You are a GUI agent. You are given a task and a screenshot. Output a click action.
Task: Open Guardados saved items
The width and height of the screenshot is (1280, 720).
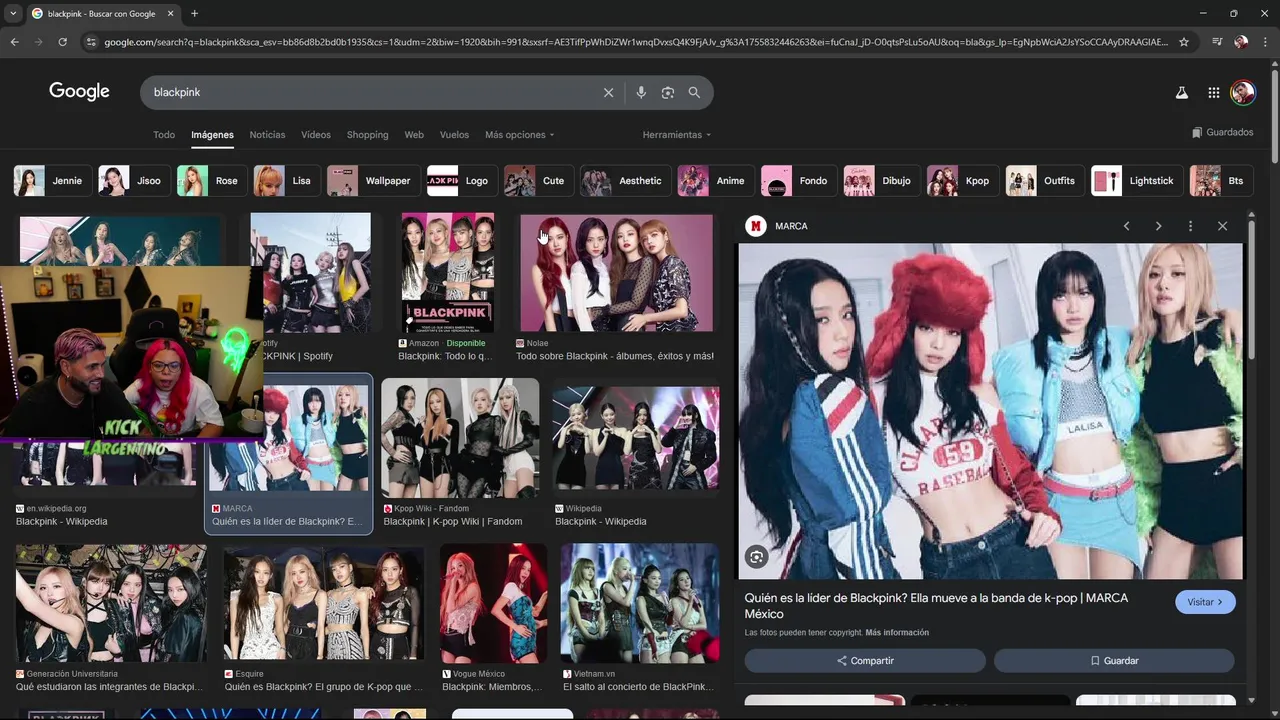click(x=1222, y=132)
